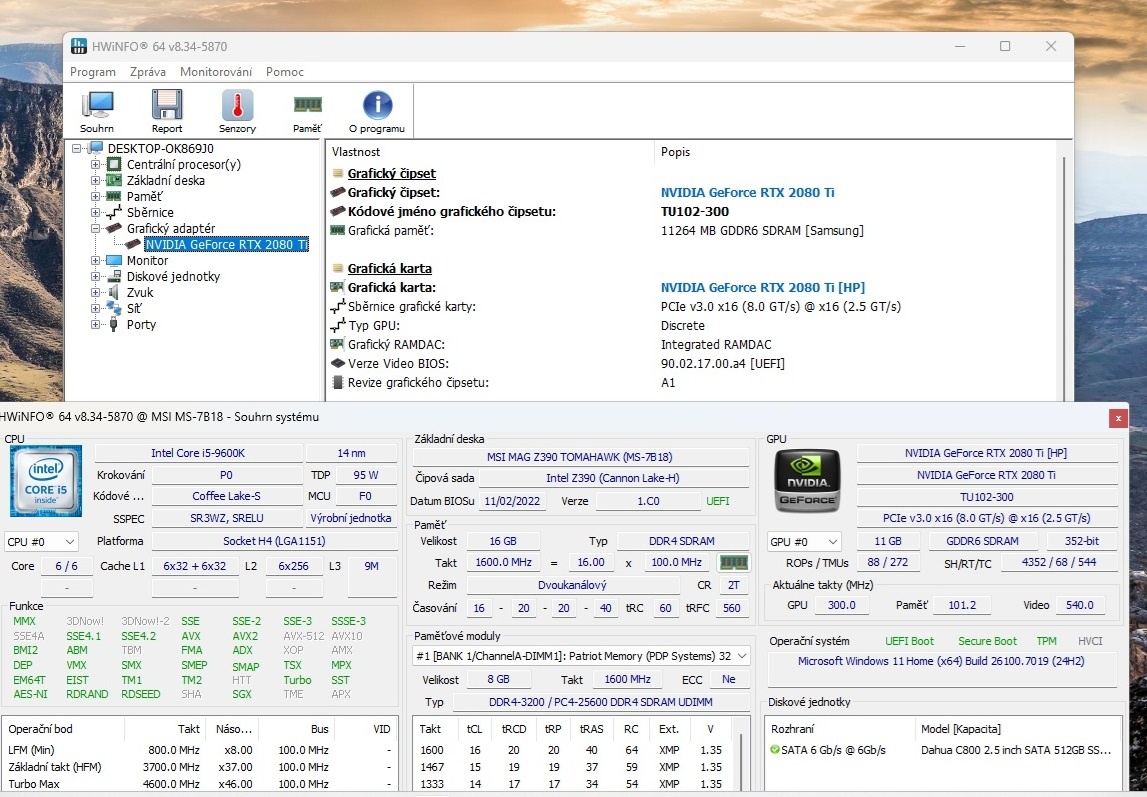Viewport: 1147px width, 797px height.
Task: Open the Program menu
Action: pyautogui.click(x=93, y=71)
